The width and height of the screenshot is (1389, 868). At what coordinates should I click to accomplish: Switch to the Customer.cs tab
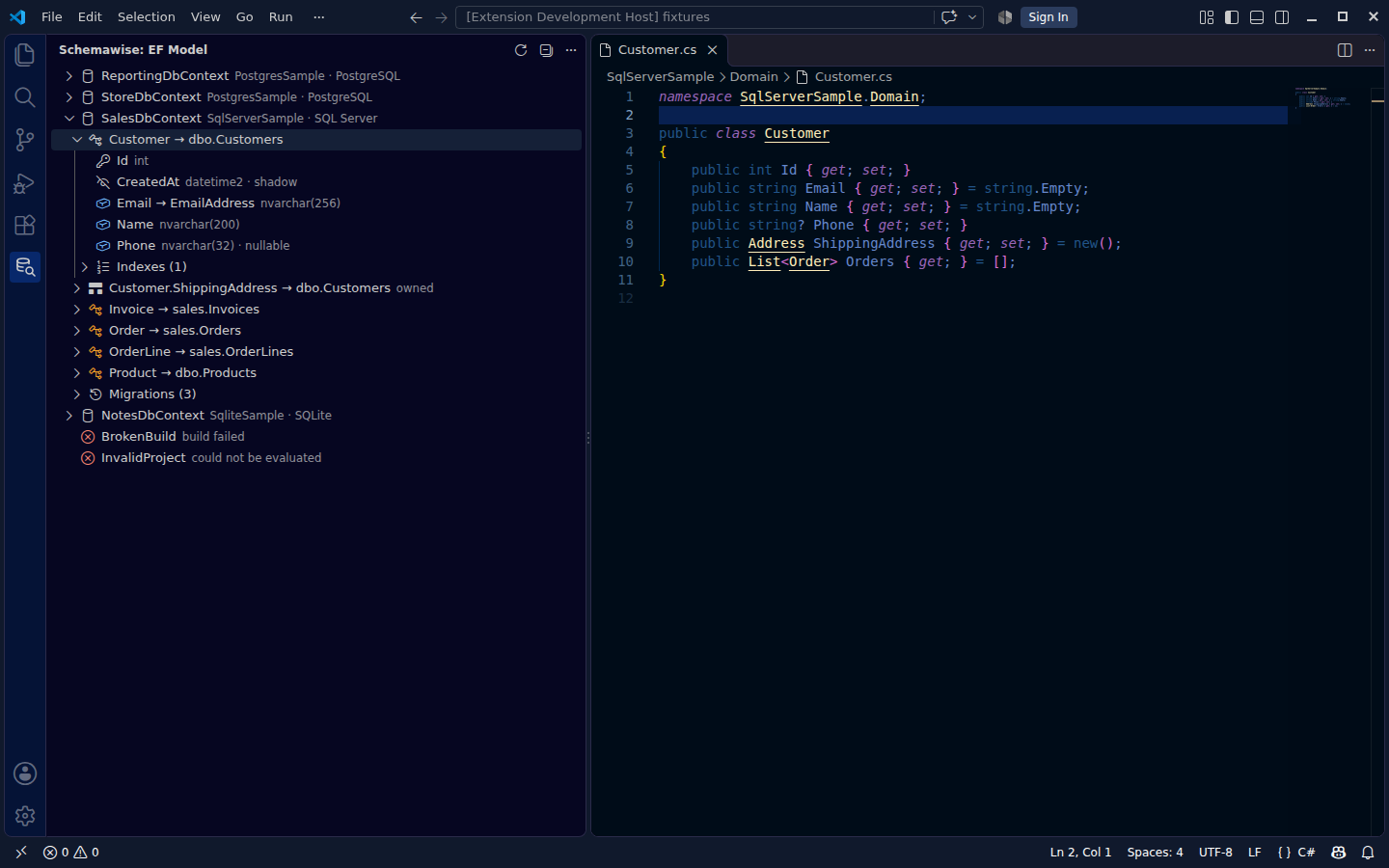[x=658, y=50]
